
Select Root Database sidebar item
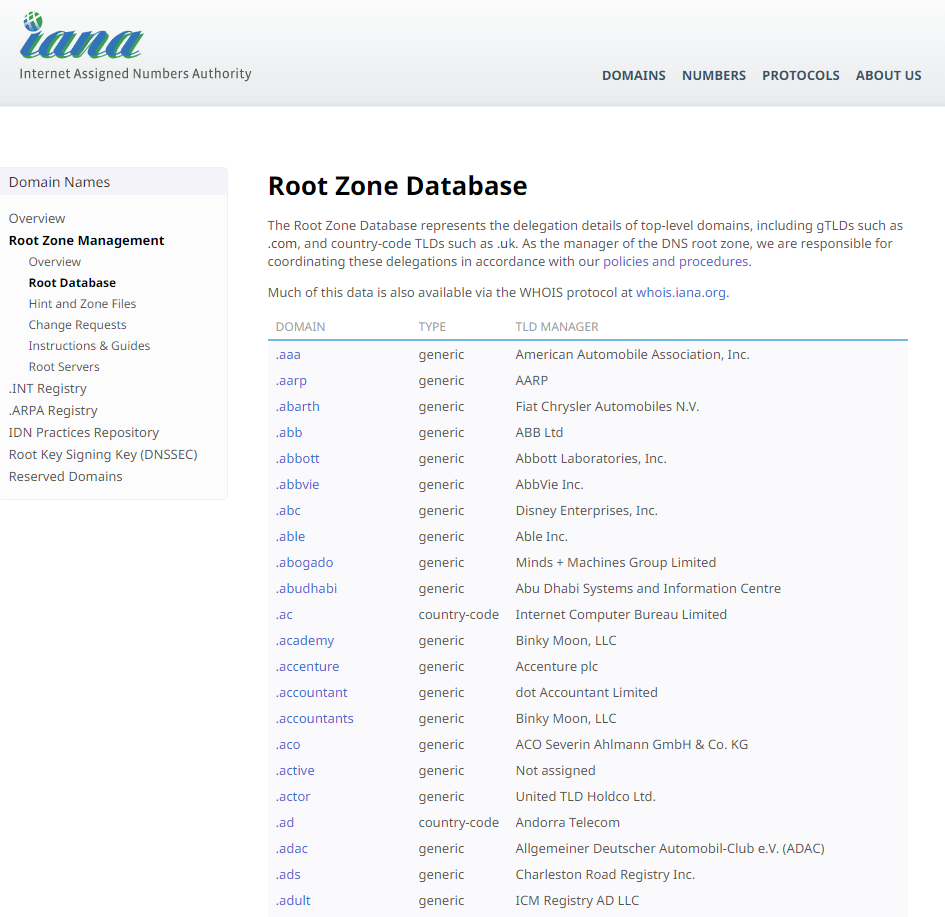(x=72, y=283)
